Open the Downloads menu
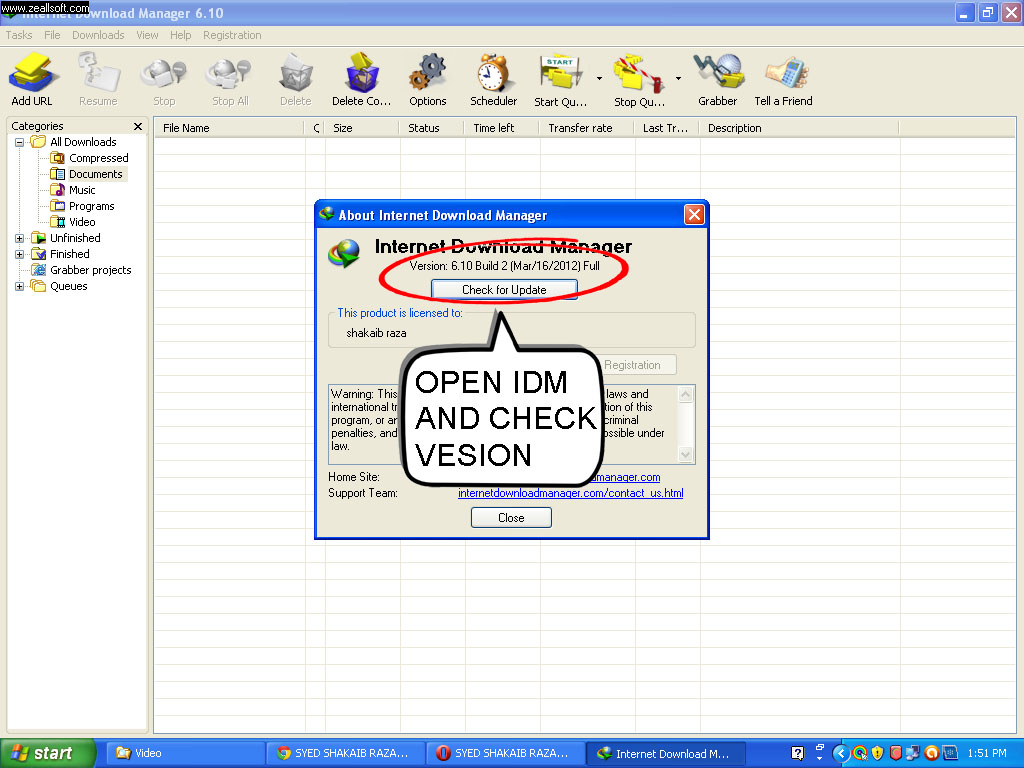 pos(98,35)
